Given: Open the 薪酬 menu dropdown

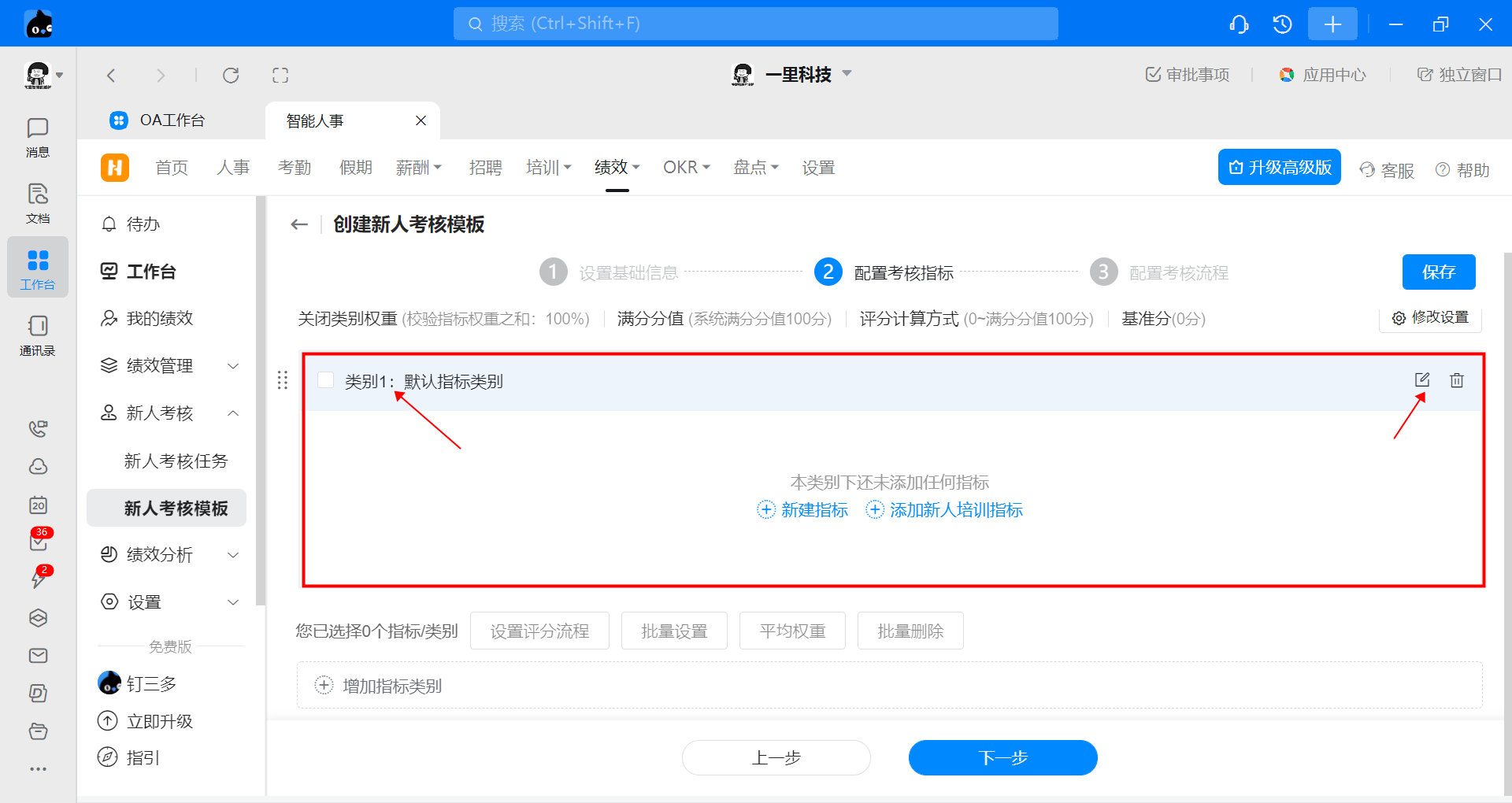Looking at the screenshot, I should pos(418,168).
